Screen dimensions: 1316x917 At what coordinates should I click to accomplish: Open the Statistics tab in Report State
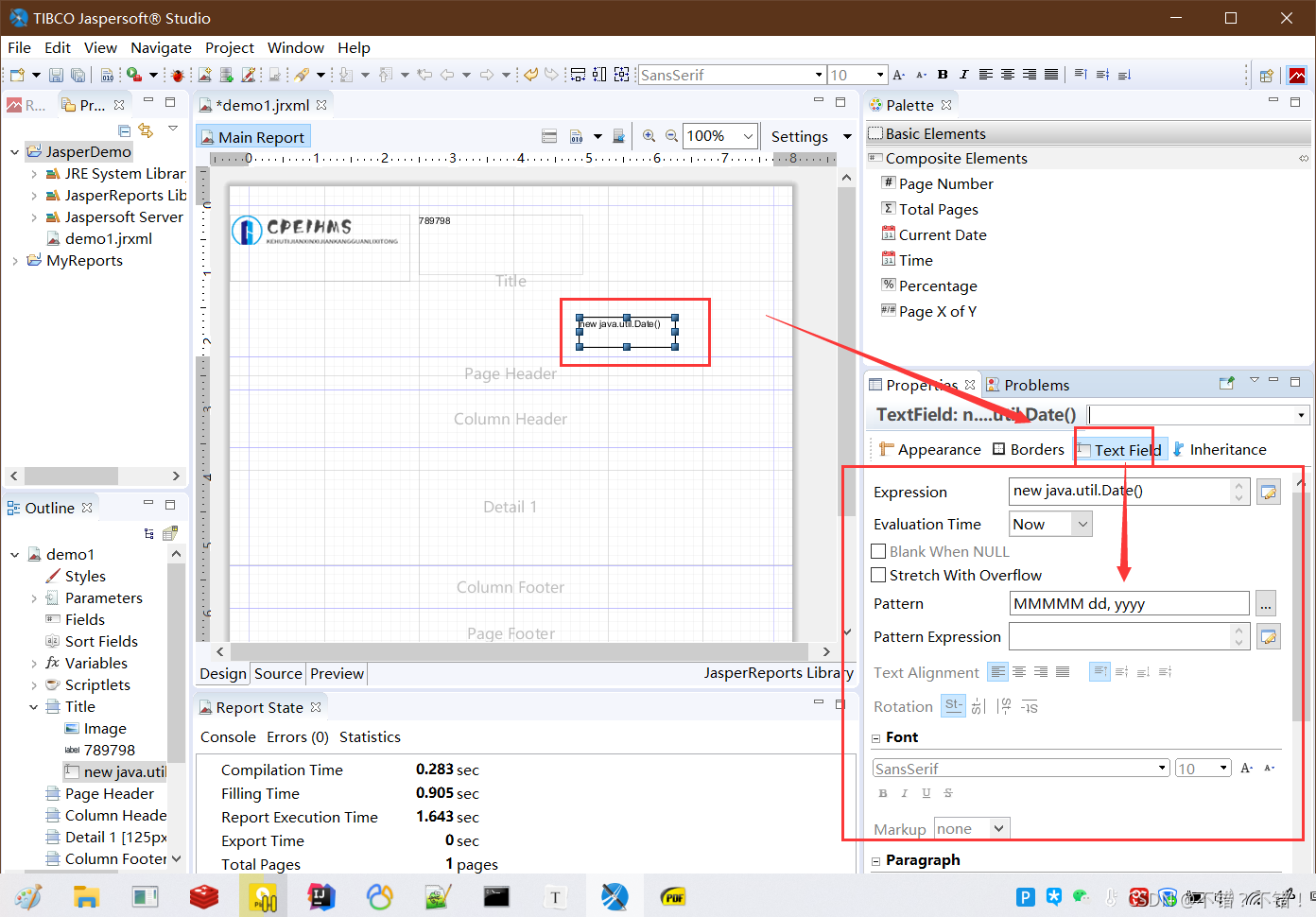tap(370, 737)
